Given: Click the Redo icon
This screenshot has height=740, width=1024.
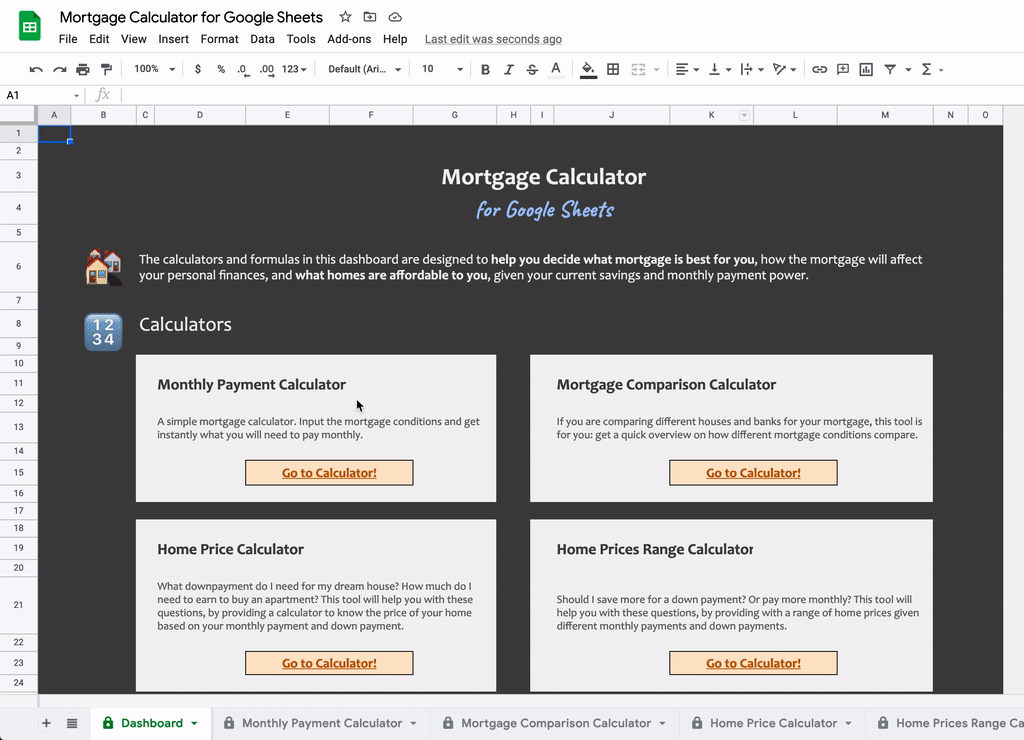Looking at the screenshot, I should (59, 69).
